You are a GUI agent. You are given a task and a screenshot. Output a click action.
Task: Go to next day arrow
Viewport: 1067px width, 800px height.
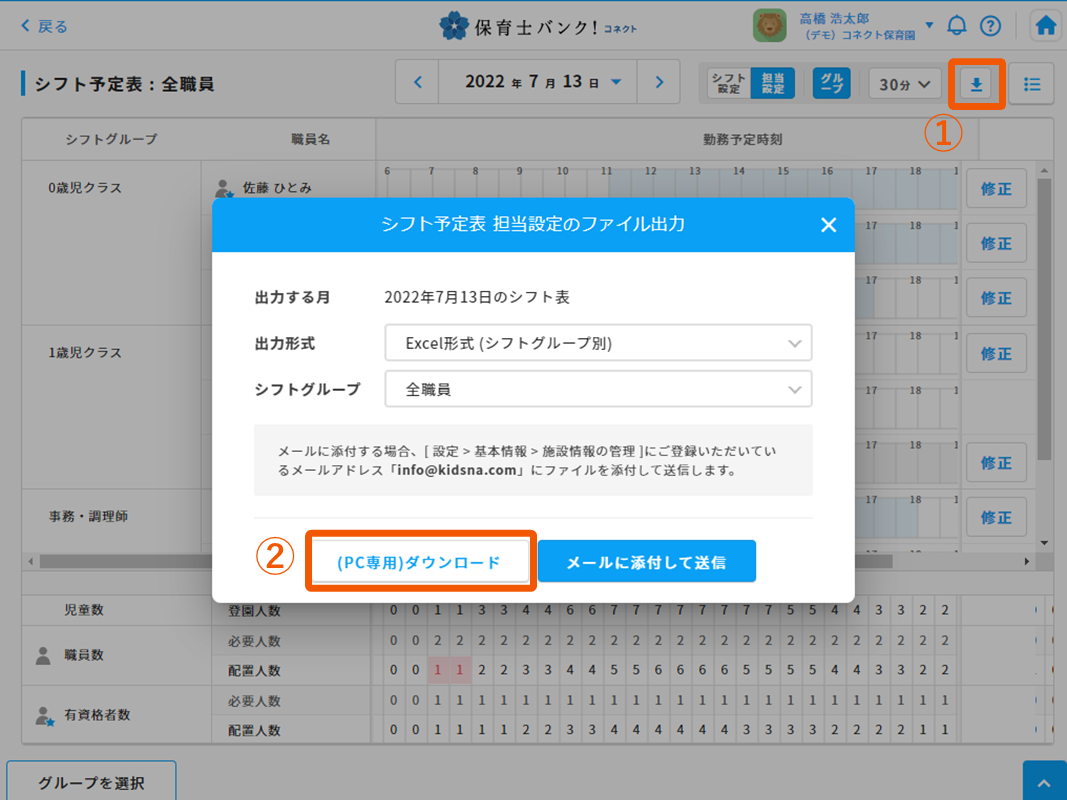coord(658,83)
